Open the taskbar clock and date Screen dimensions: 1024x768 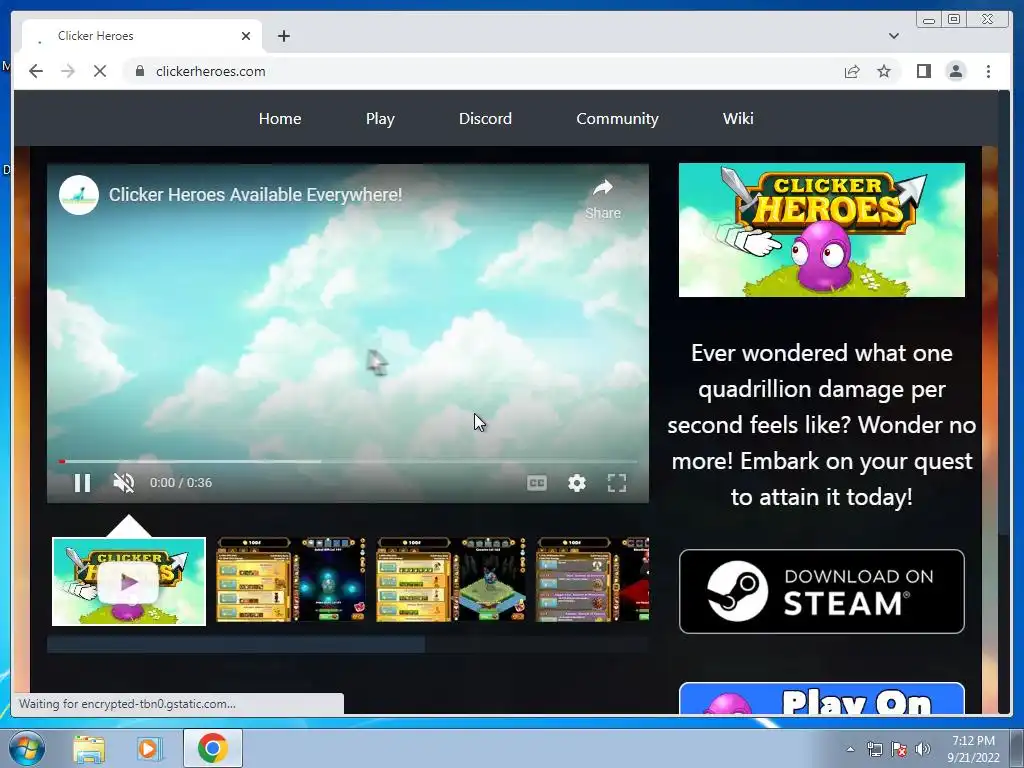click(x=973, y=749)
